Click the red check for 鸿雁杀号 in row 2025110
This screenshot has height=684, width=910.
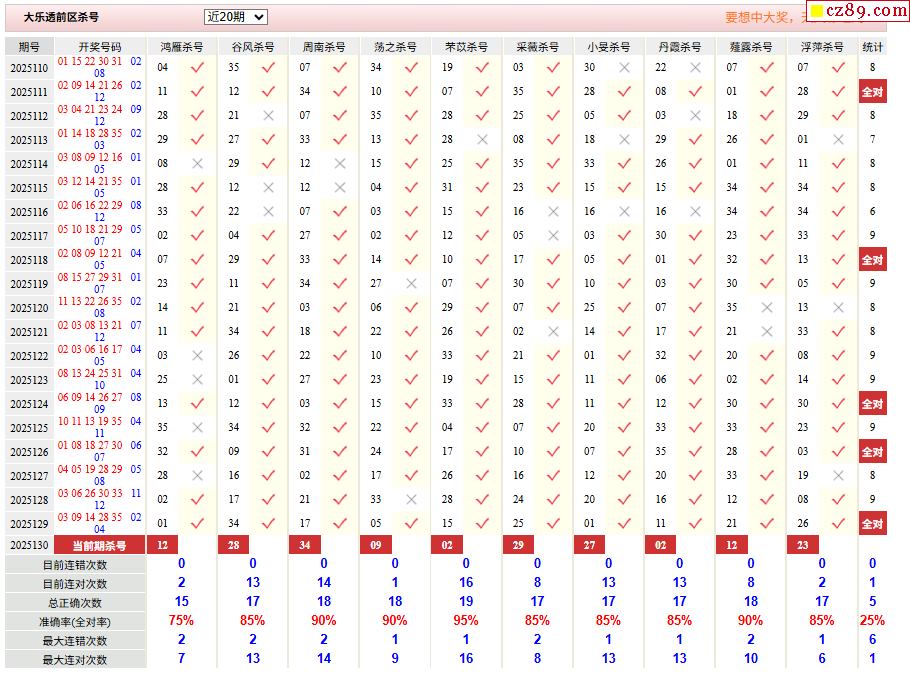tap(197, 68)
